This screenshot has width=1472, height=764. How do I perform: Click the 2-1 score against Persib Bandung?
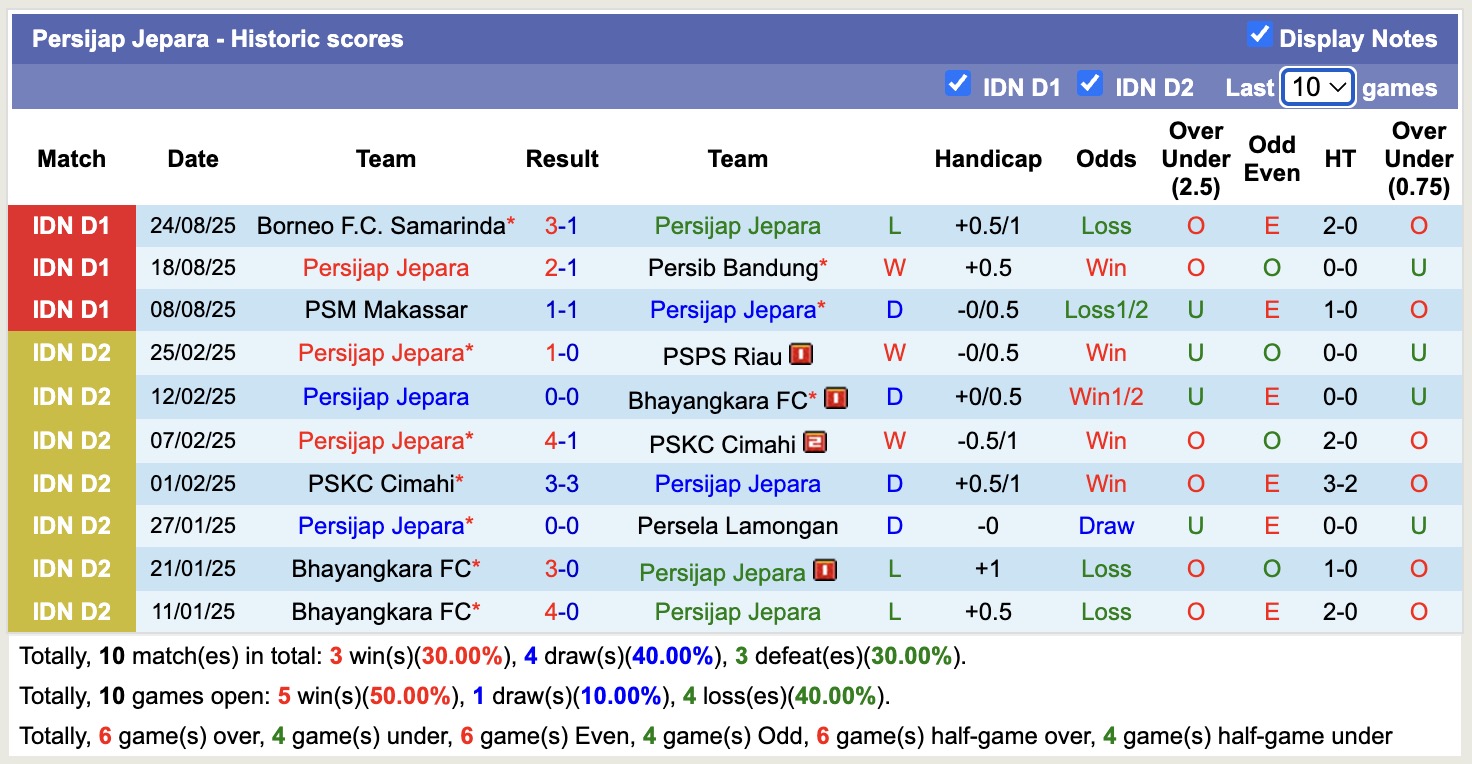[x=562, y=268]
